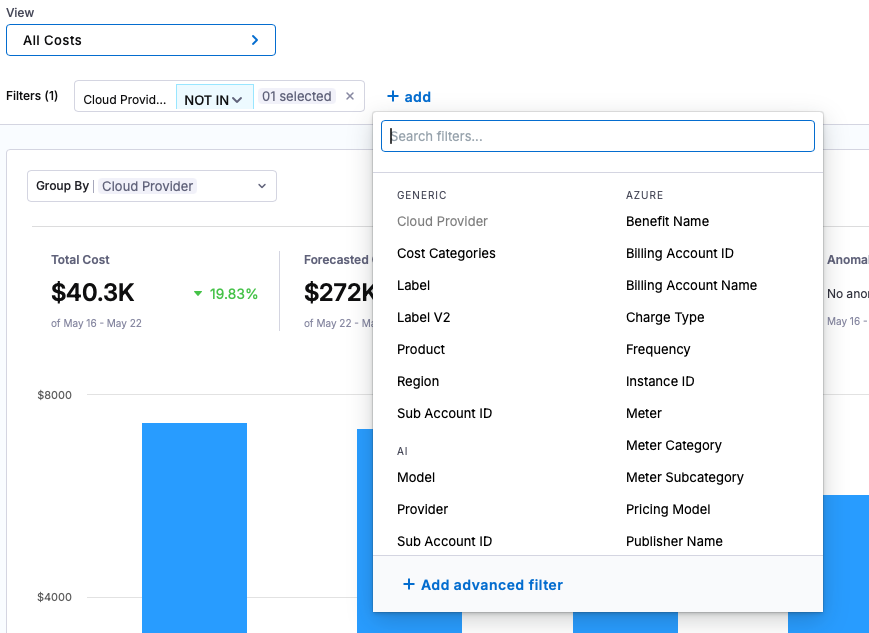Screen dimensions: 869x633
Task: Select the Charge Type filter option
Action: (664, 318)
